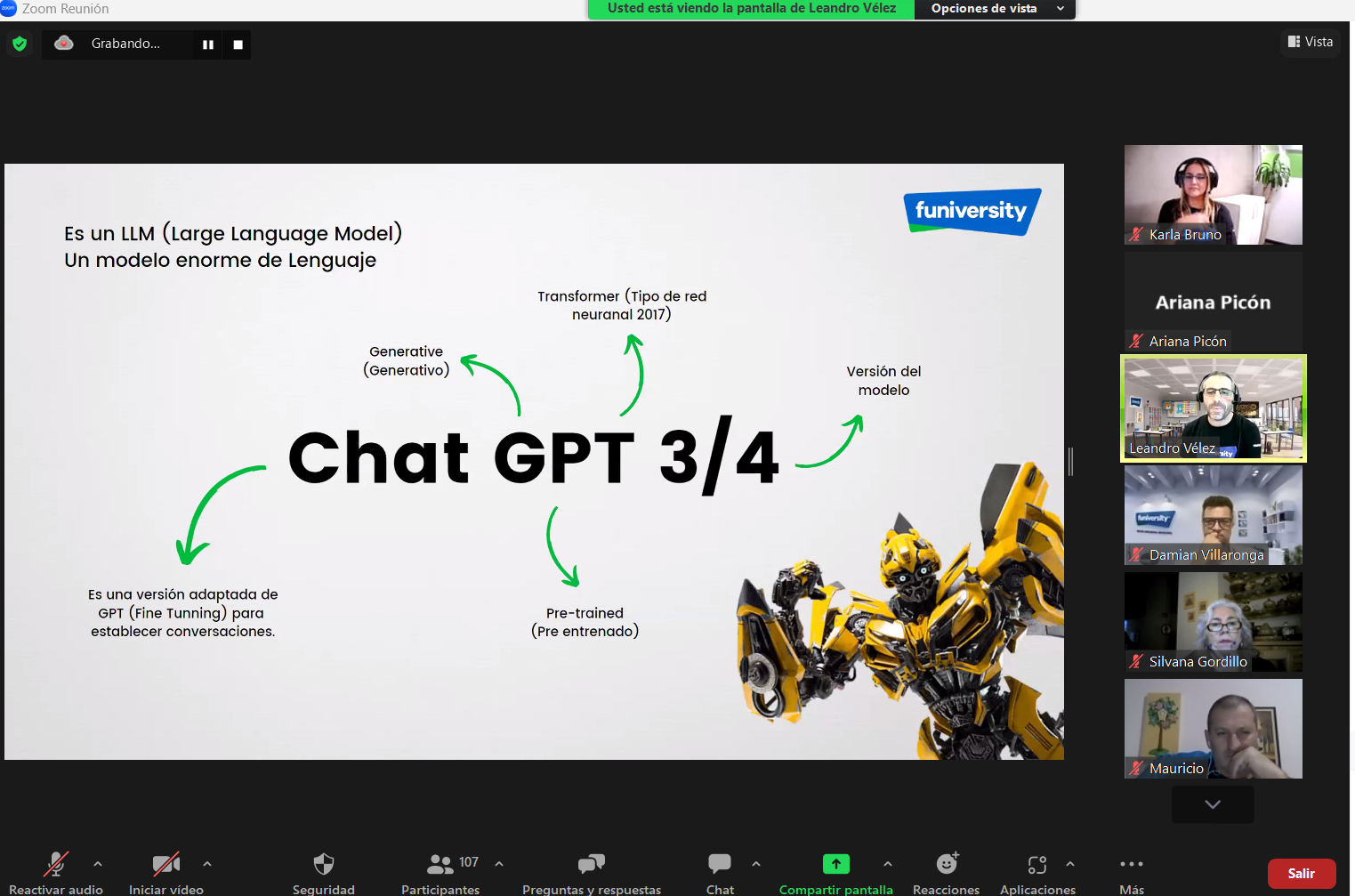Click the gallery divider handle beside slide

[1070, 461]
